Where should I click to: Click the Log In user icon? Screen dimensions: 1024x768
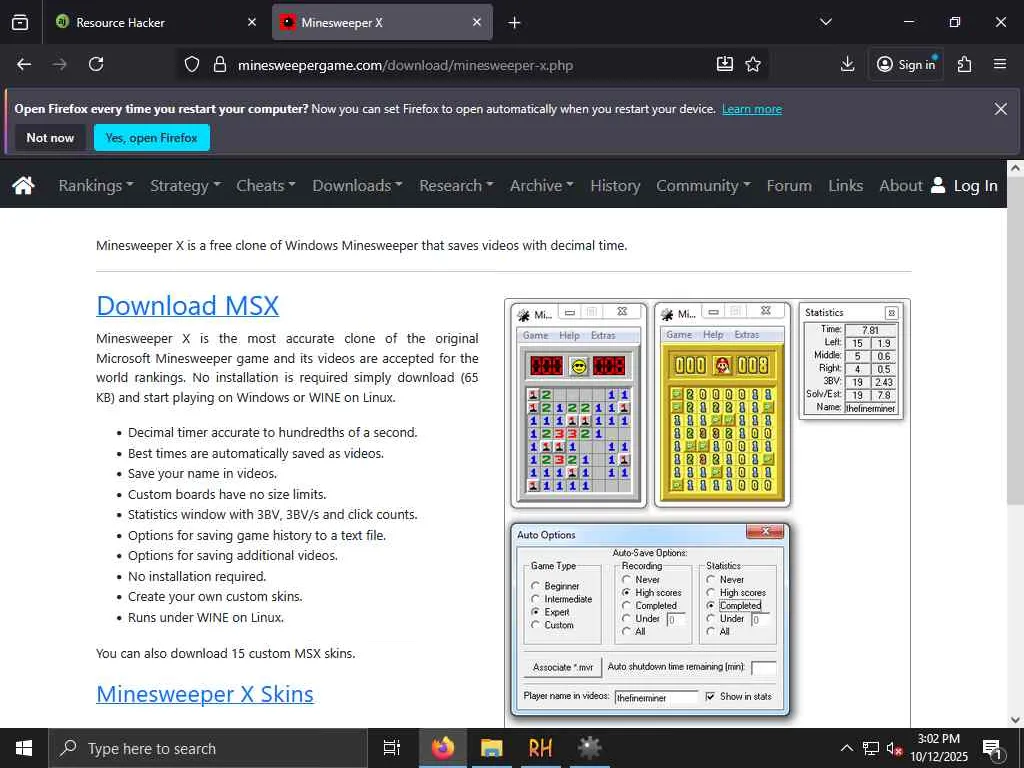click(938, 185)
